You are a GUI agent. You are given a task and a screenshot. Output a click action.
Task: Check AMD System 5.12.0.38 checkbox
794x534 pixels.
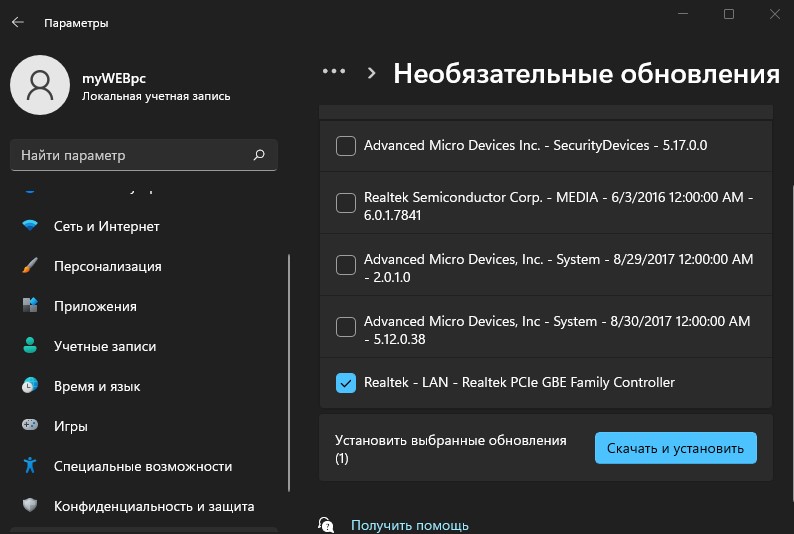[x=346, y=327]
